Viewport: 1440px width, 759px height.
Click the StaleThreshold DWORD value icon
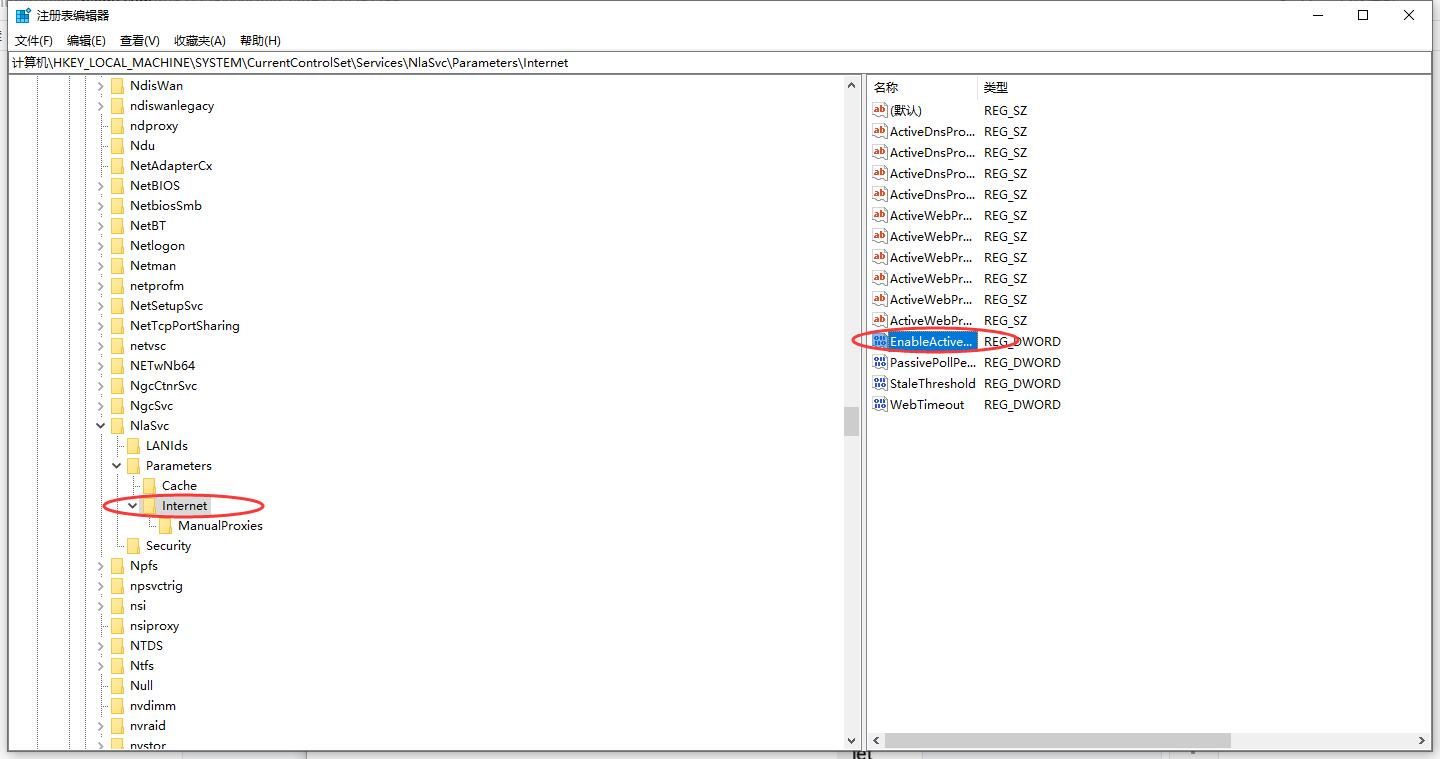[880, 383]
